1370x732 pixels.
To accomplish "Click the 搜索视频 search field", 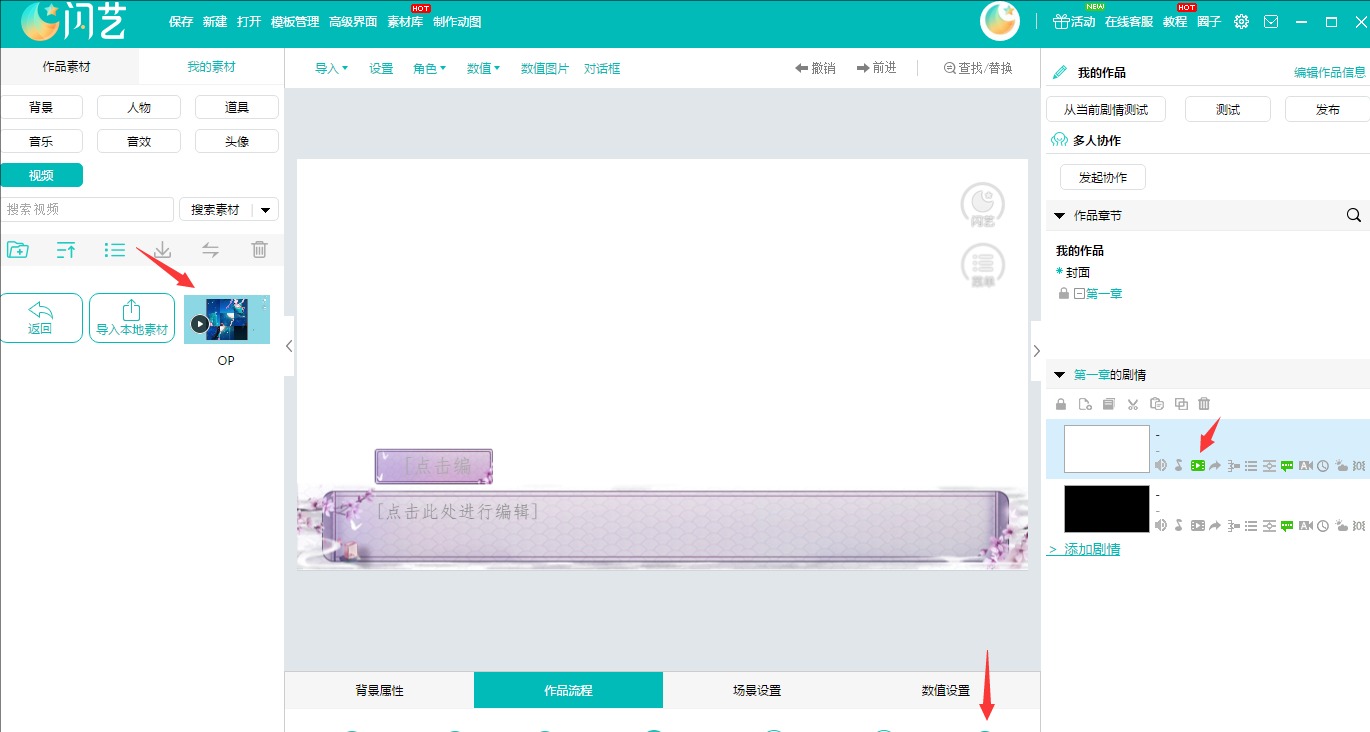I will tap(87, 209).
